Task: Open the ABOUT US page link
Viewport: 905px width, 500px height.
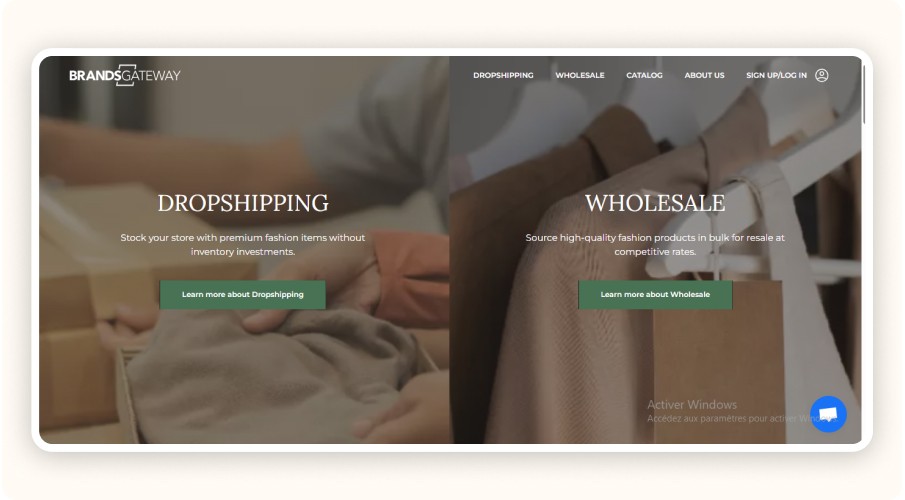Action: [704, 75]
